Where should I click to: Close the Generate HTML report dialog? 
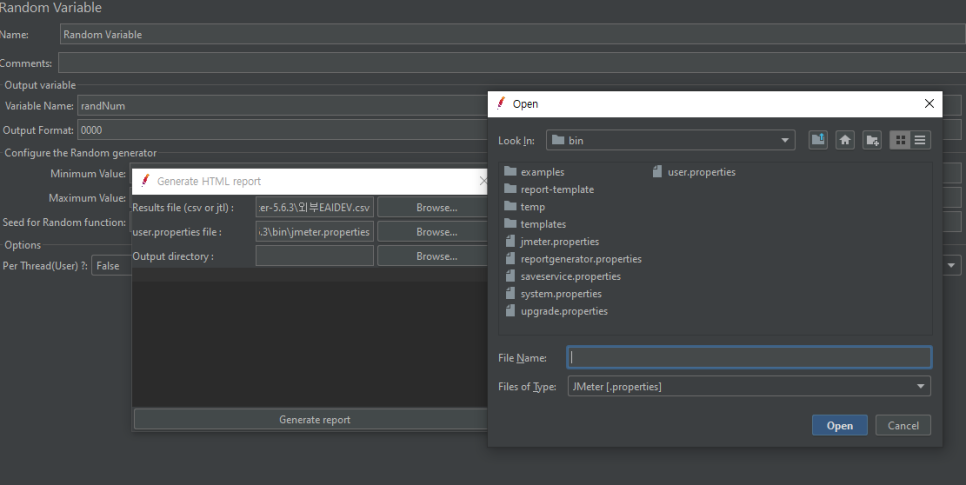pyautogui.click(x=483, y=181)
